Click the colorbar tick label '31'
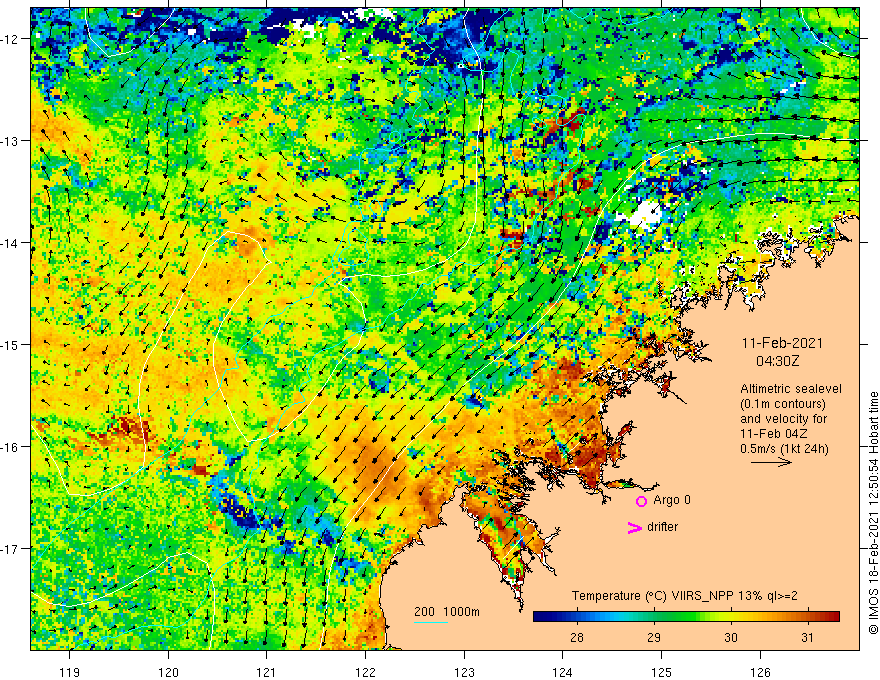Screen dimensions: 880x680 tap(807, 637)
